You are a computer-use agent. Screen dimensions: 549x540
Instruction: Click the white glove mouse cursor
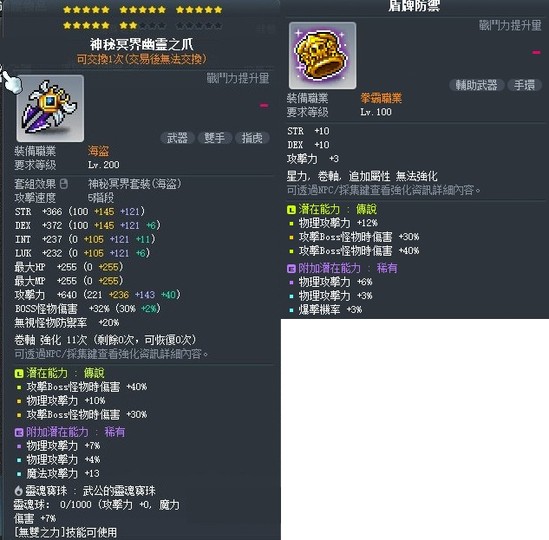coord(11,80)
